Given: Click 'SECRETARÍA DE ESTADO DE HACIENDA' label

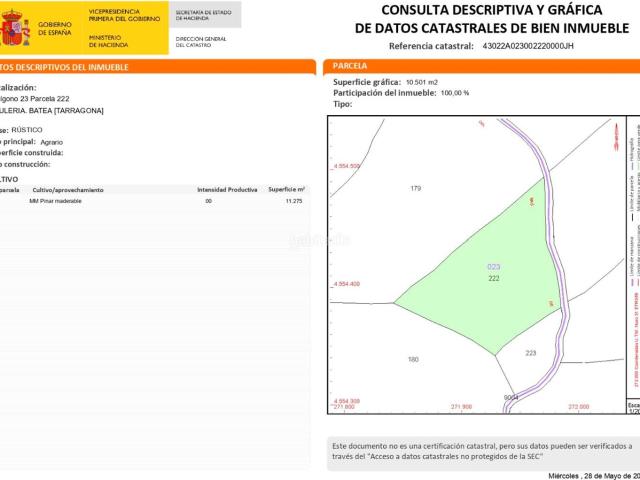Looking at the screenshot, I should [203, 16].
